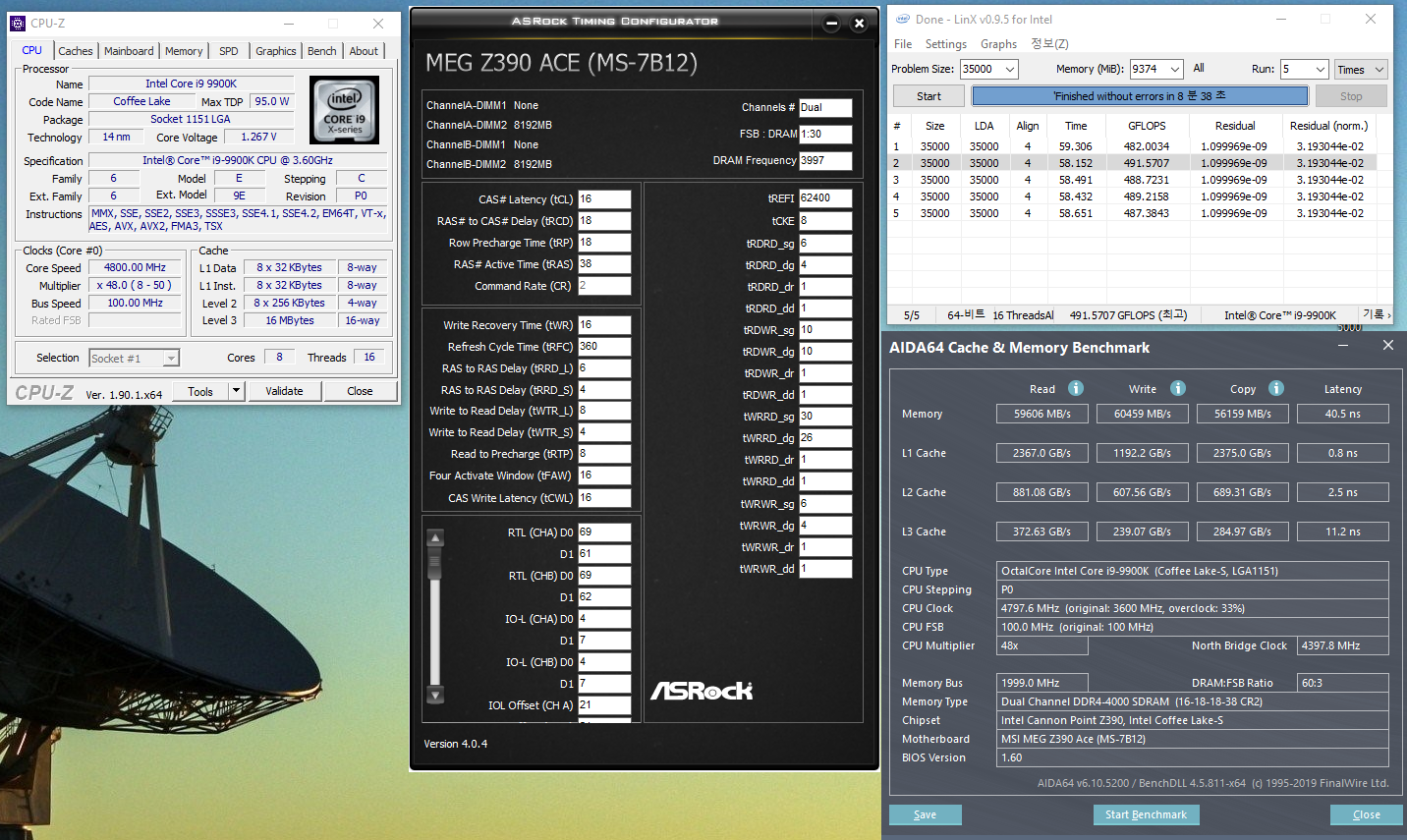
Task: Click the Copy info icon in AIDA64
Action: point(1276,388)
